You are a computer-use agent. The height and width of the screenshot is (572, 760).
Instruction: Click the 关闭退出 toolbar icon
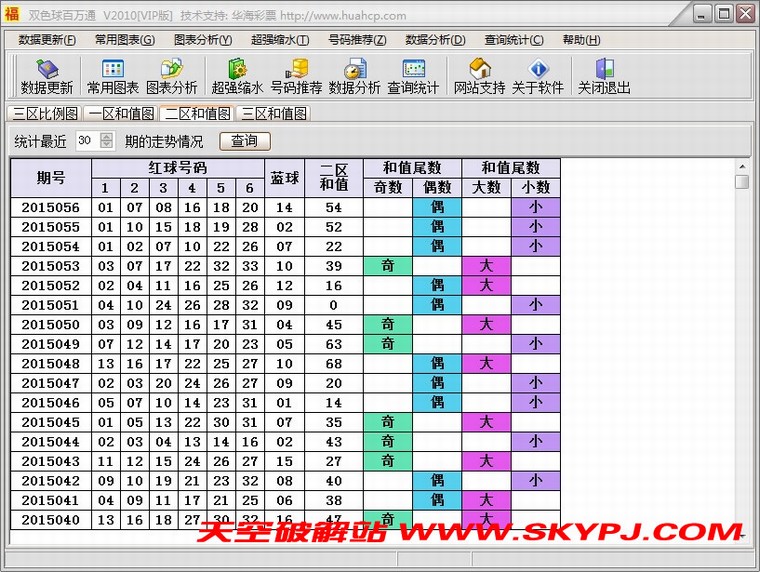pyautogui.click(x=604, y=76)
